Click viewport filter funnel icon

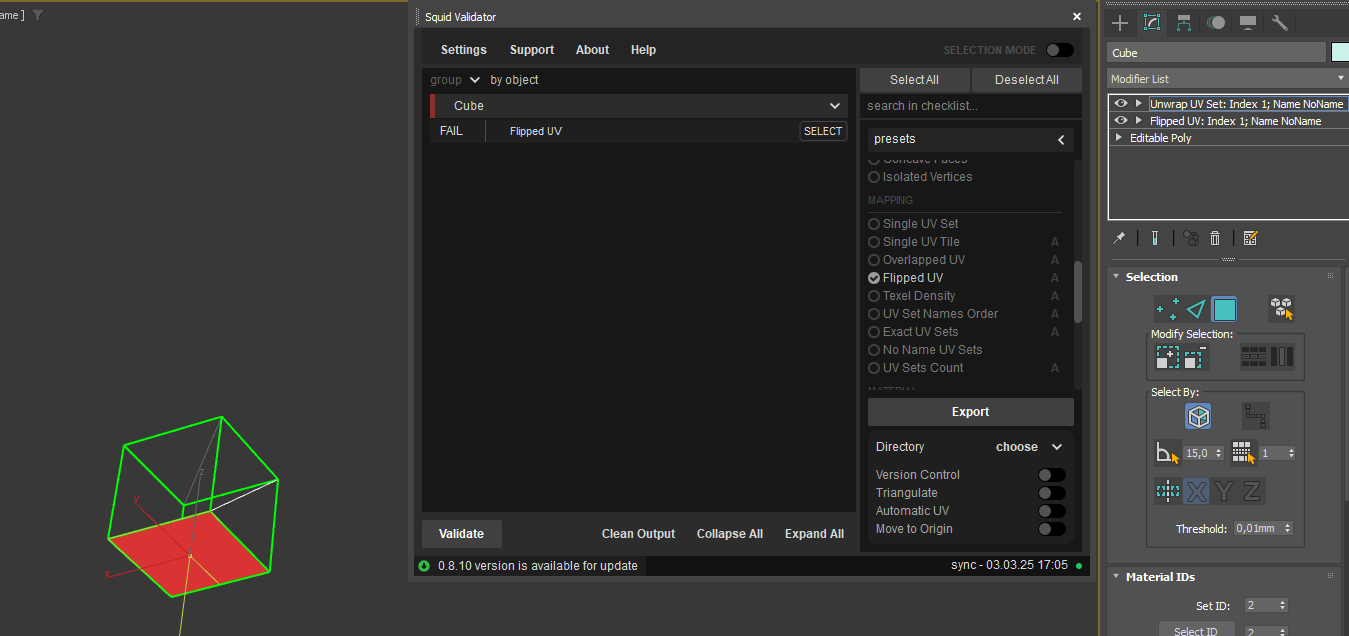point(38,15)
